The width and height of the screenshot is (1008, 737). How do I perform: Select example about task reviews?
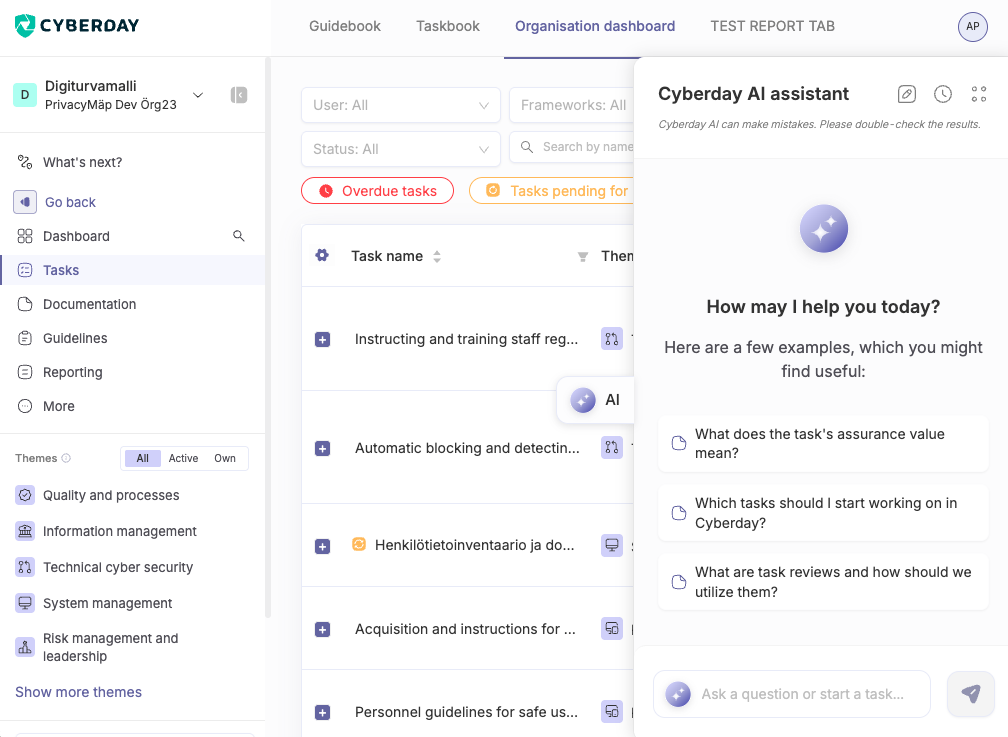[824, 582]
